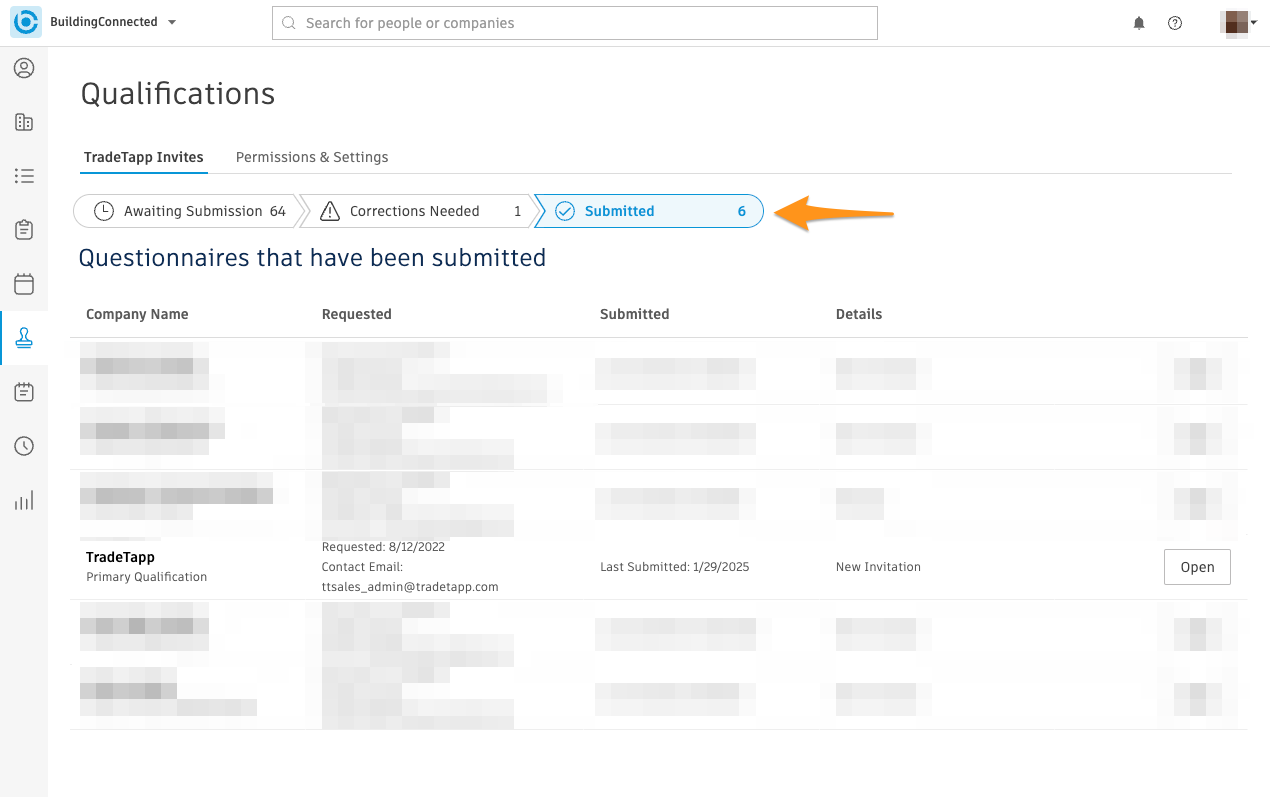Switch to the TradeTapp Invites tab
This screenshot has height=797, width=1270.
pos(144,157)
